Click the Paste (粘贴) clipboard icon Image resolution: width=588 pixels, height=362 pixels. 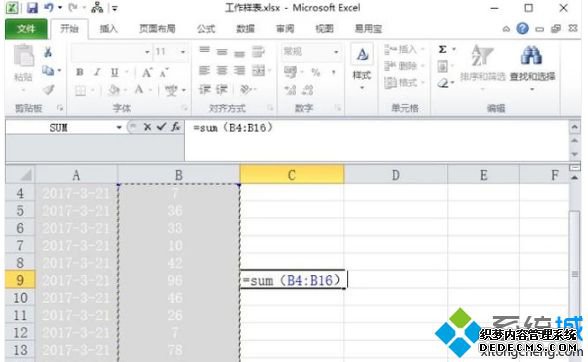click(23, 56)
